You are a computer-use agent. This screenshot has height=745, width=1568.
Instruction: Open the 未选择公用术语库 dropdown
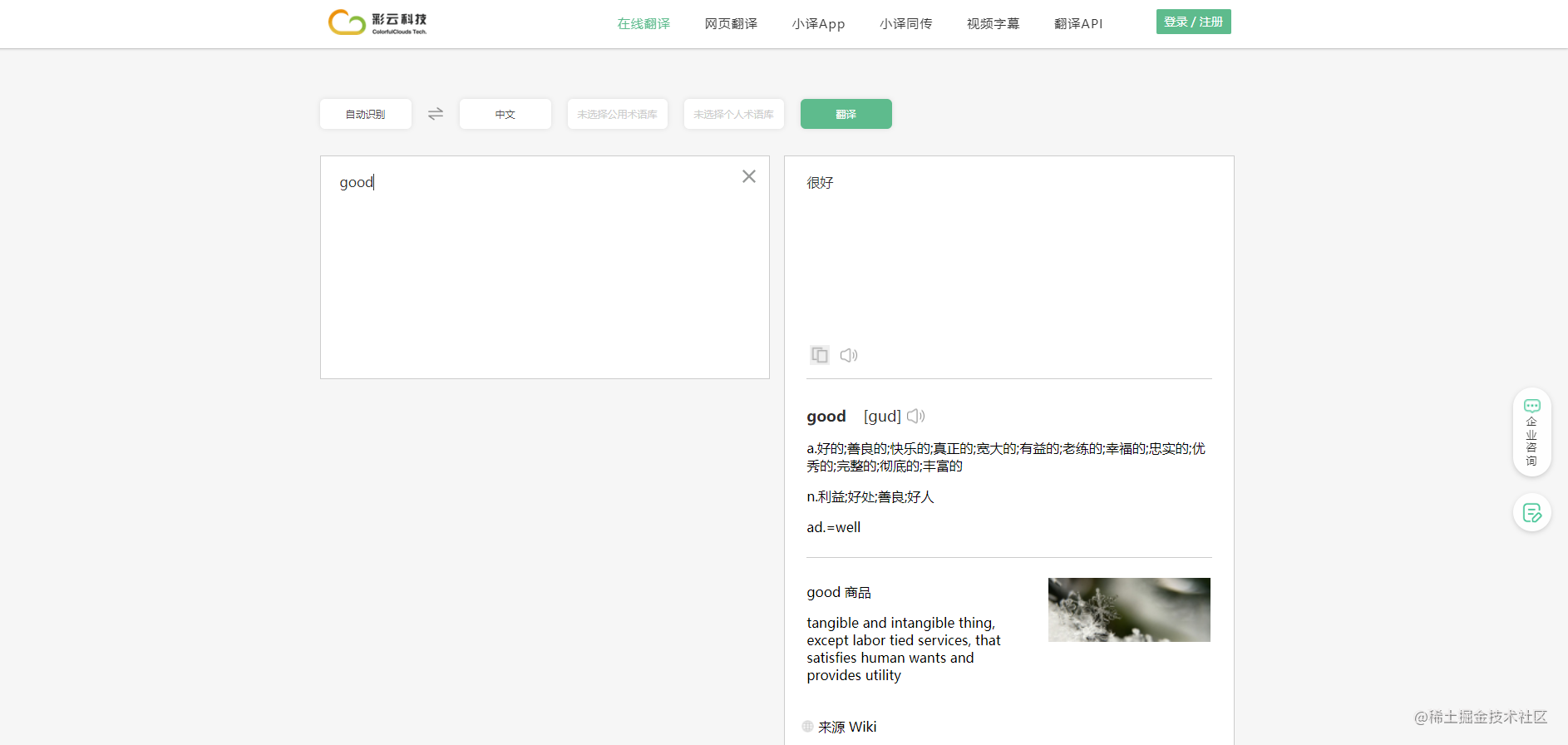[x=618, y=114]
